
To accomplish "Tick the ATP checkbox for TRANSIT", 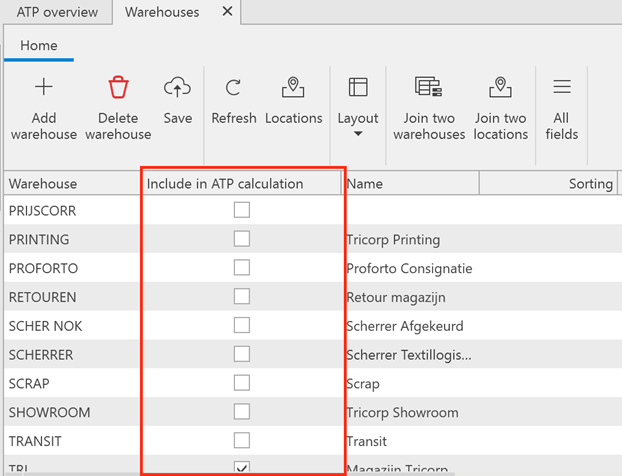I will (242, 440).
